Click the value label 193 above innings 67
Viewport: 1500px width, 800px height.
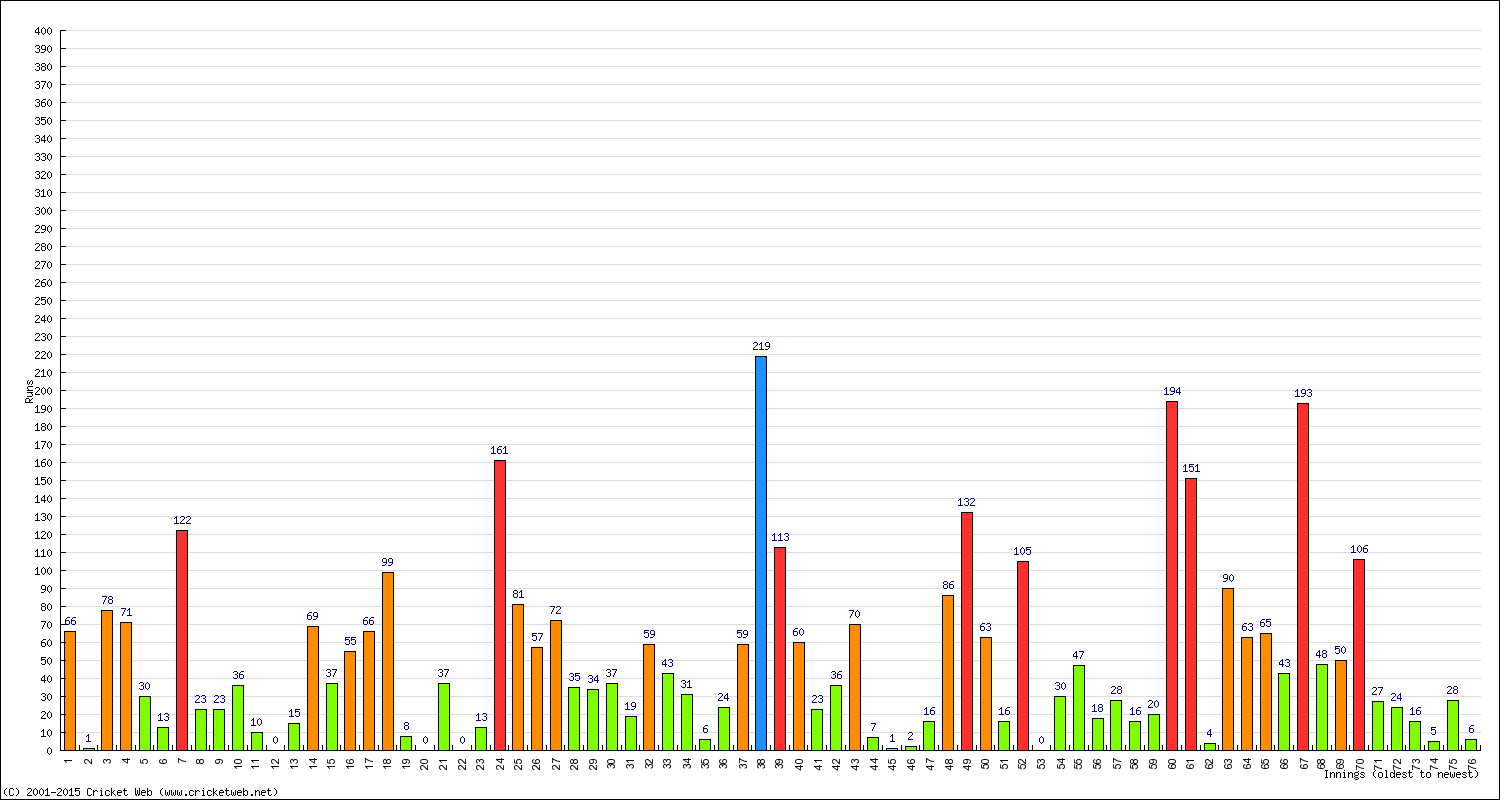tap(1304, 393)
